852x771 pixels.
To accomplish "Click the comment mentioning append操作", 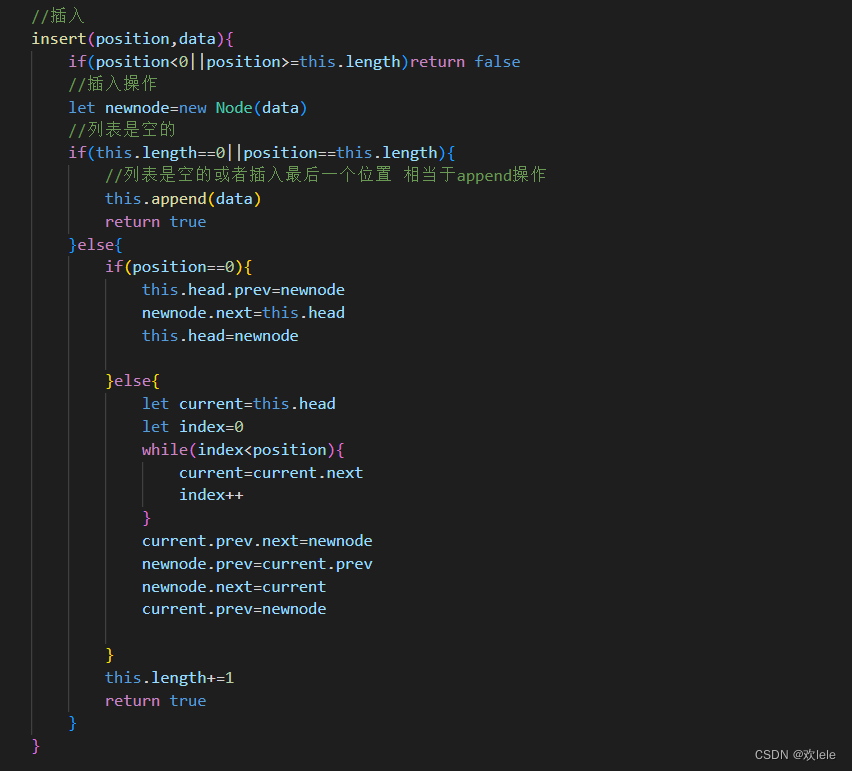I will [325, 175].
